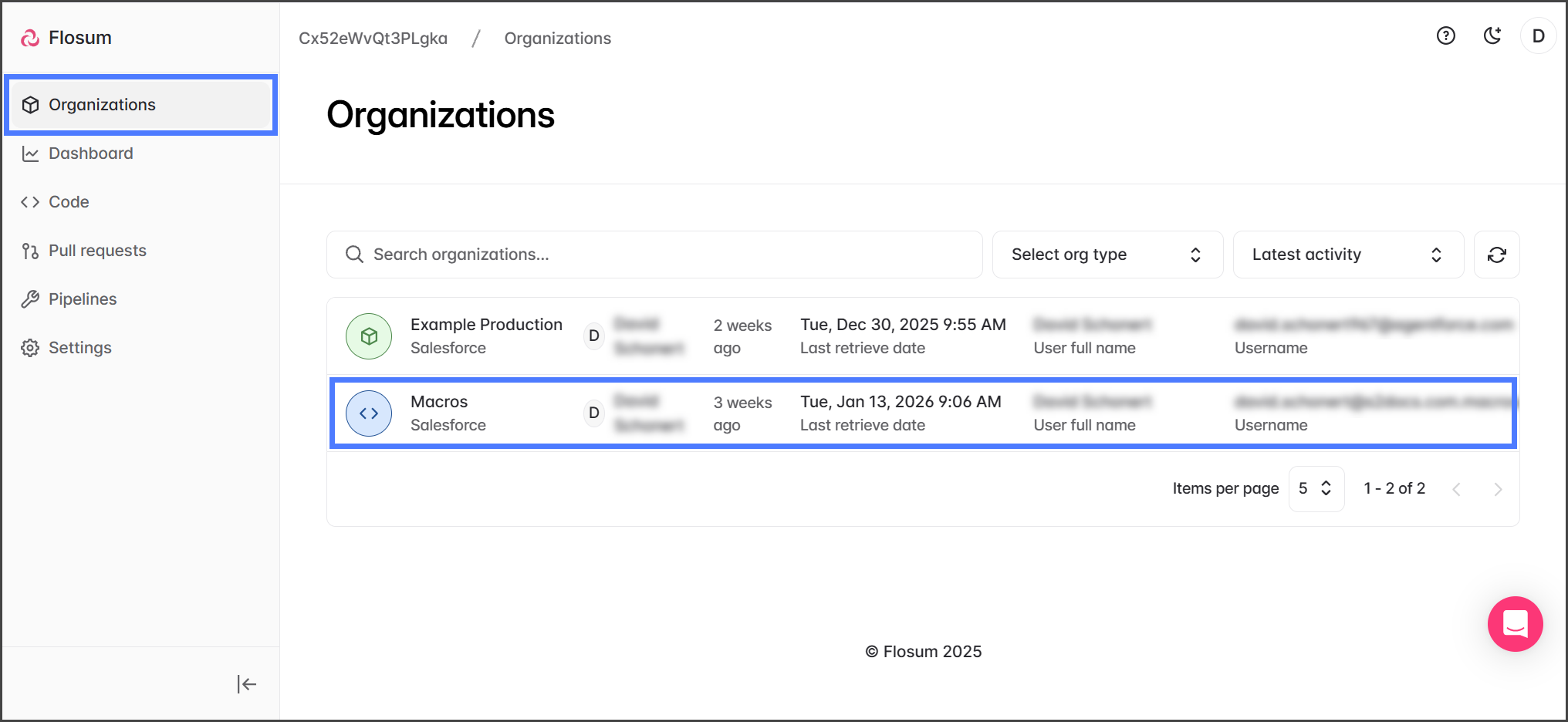
Task: Toggle dark mode with the moon icon
Action: click(x=1492, y=36)
